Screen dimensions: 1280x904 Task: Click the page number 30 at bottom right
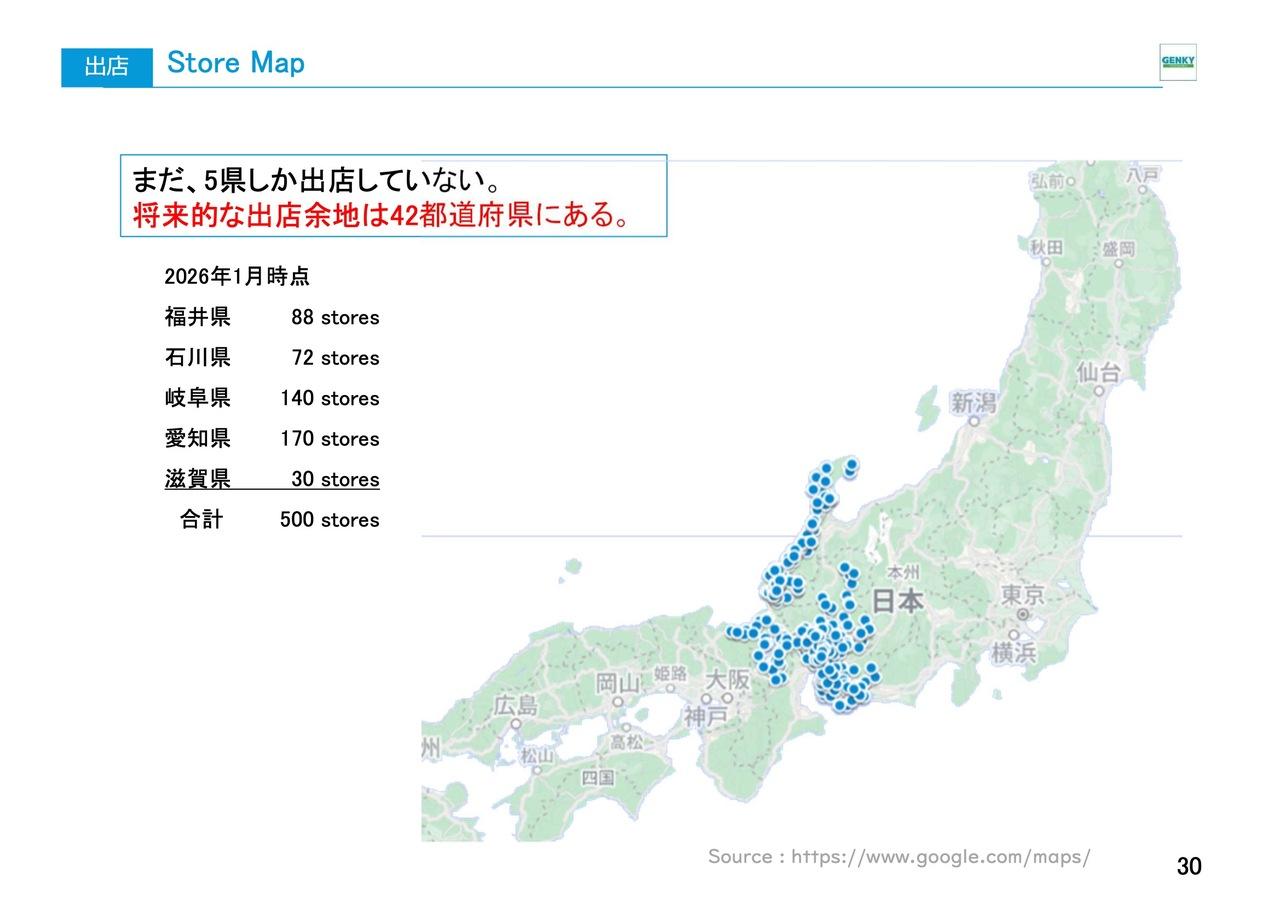tap(1190, 866)
